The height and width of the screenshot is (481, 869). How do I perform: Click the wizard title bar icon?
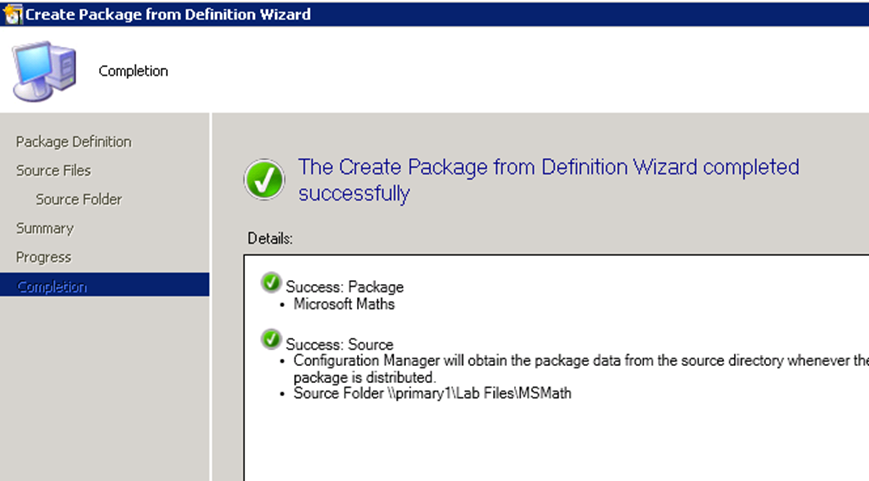(12, 14)
